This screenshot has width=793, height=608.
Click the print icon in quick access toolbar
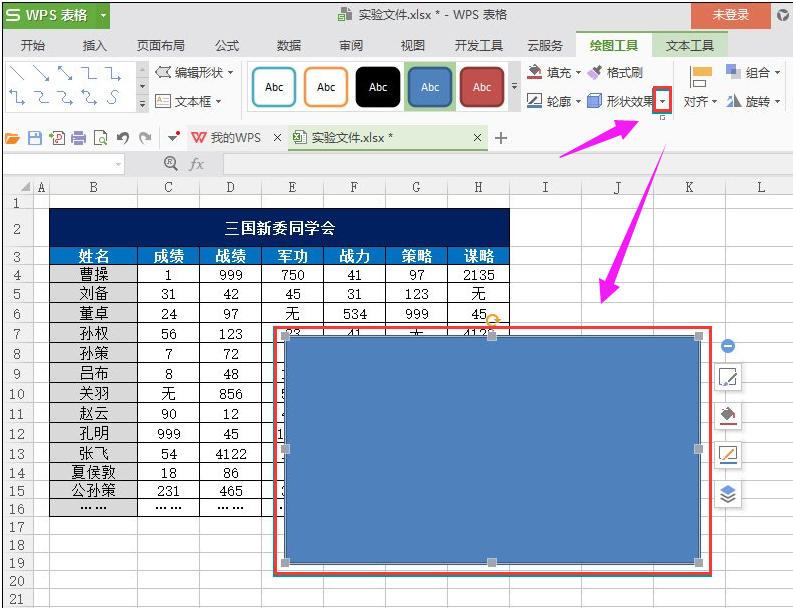[78, 138]
